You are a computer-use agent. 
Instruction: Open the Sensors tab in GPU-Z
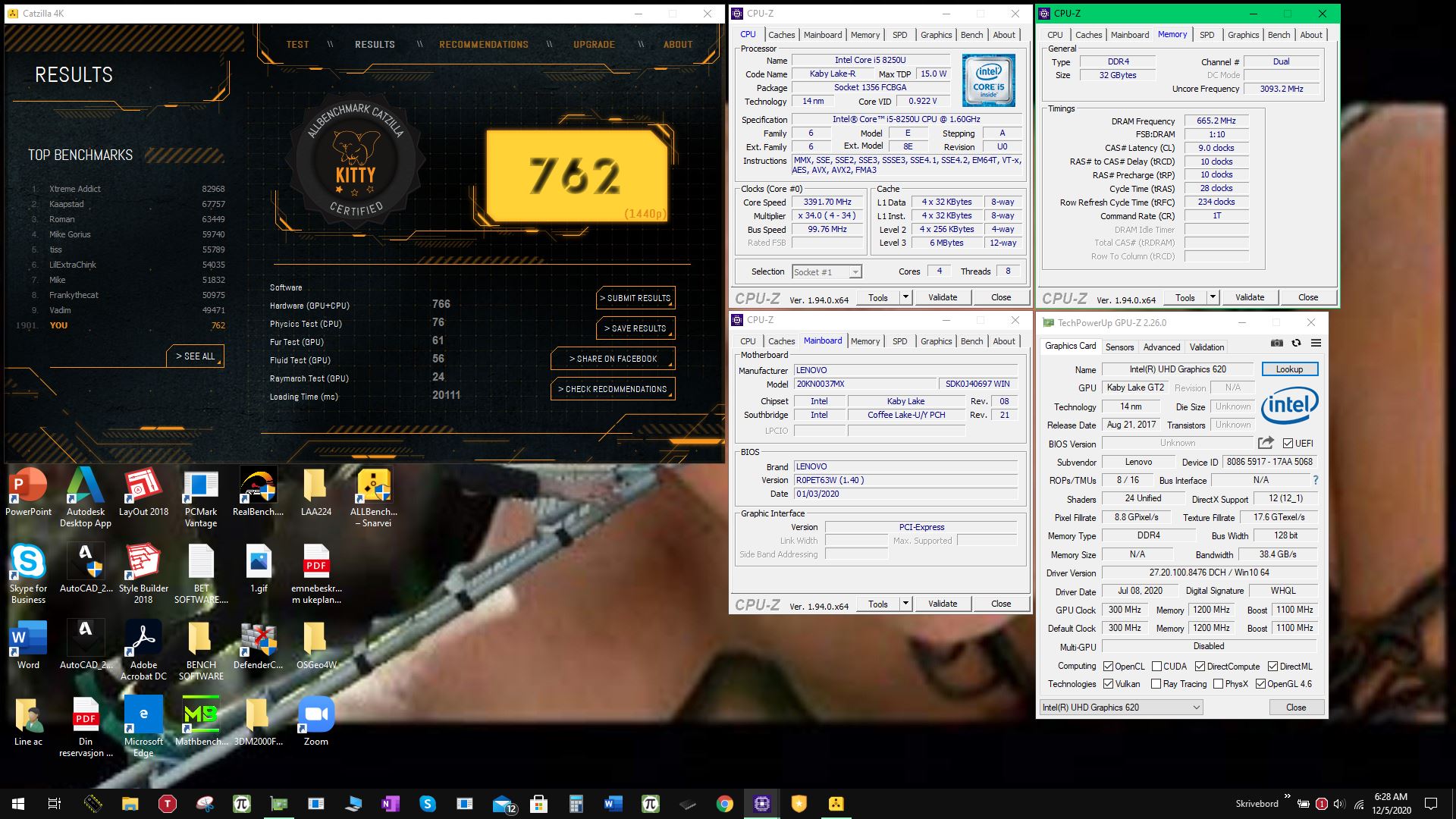pos(1119,347)
